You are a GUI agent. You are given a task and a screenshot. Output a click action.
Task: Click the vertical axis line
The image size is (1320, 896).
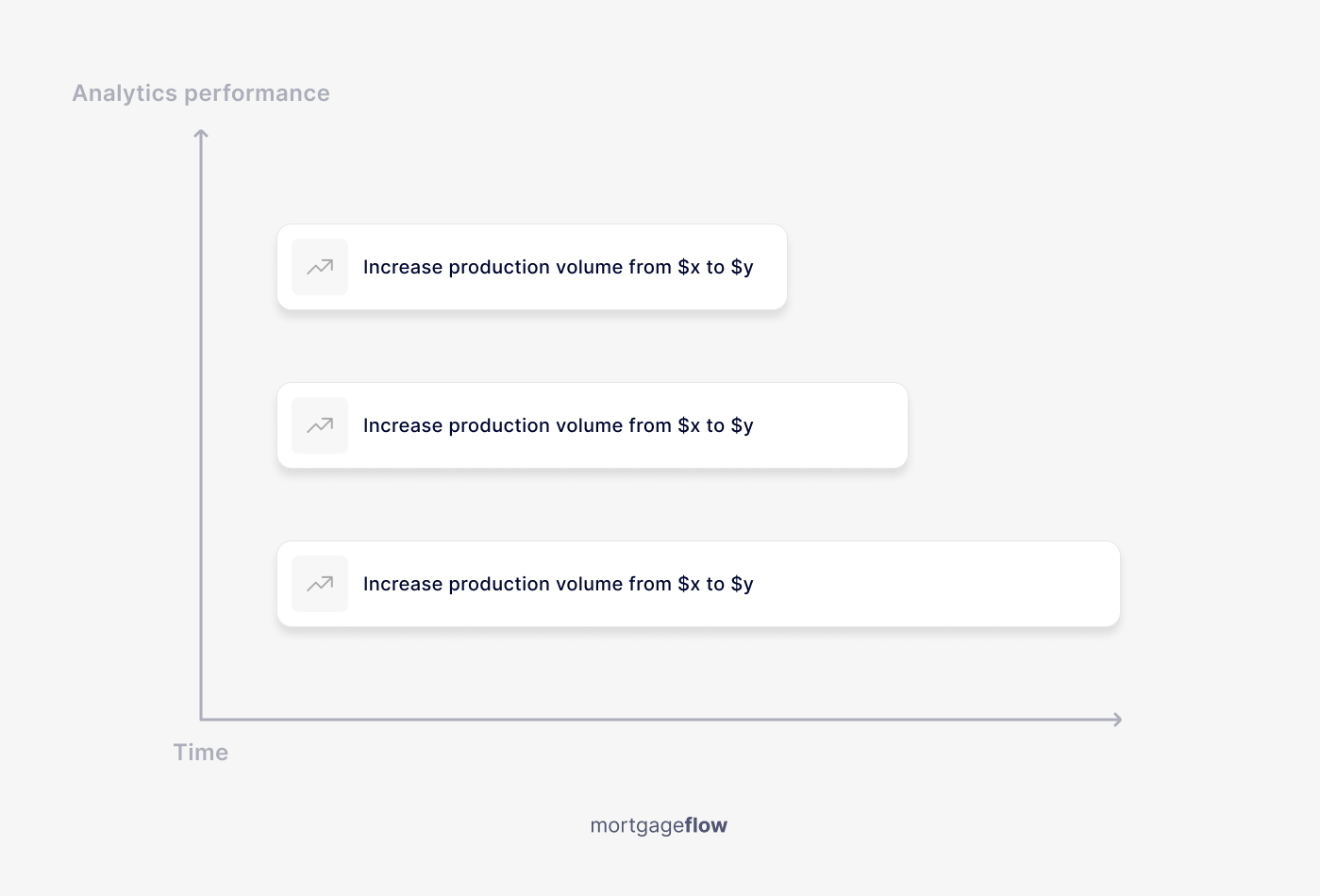click(201, 424)
